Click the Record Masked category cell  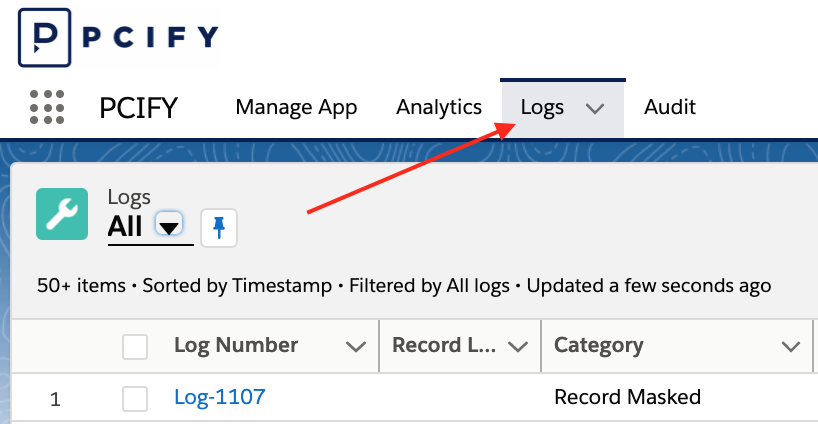627,397
